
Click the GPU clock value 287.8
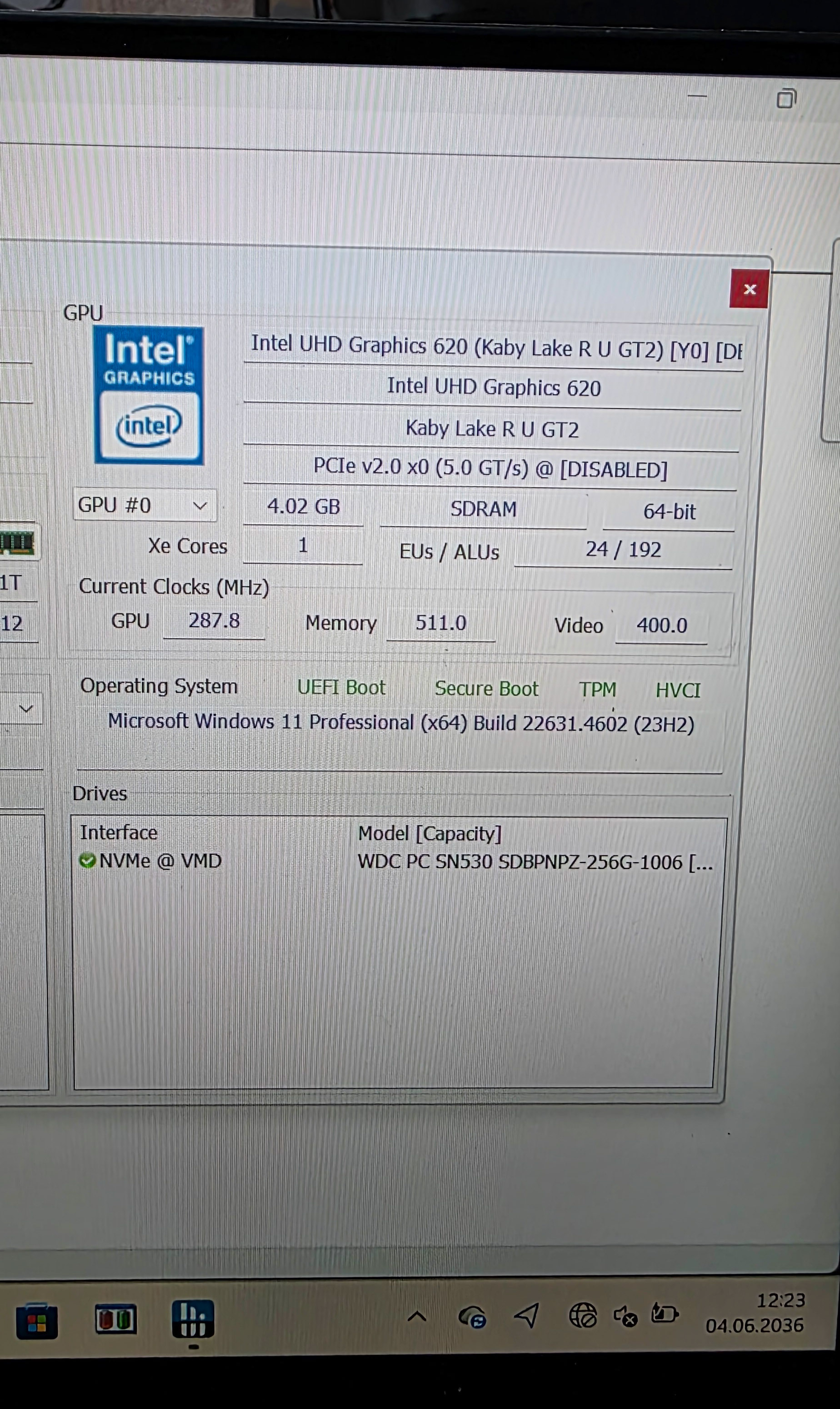[214, 621]
